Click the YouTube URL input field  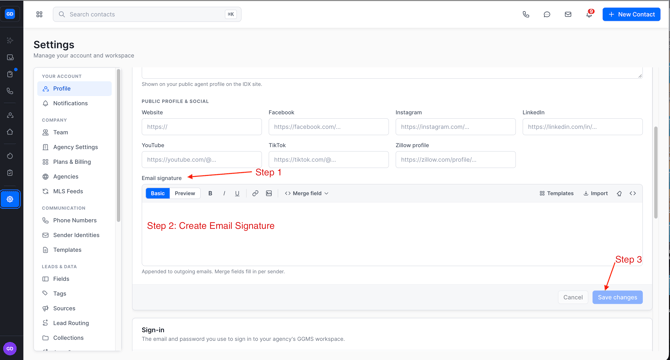202,160
